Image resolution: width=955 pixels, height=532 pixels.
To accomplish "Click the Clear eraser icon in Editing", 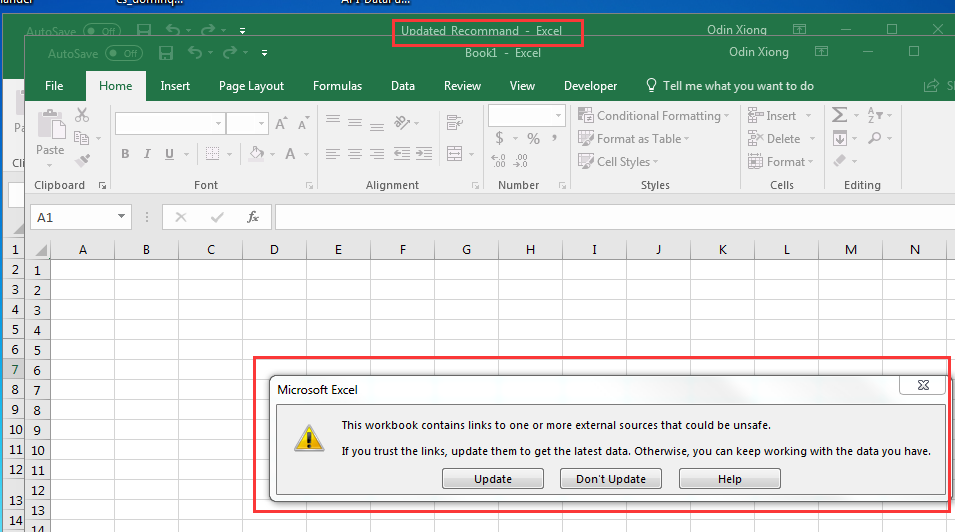I will (840, 160).
